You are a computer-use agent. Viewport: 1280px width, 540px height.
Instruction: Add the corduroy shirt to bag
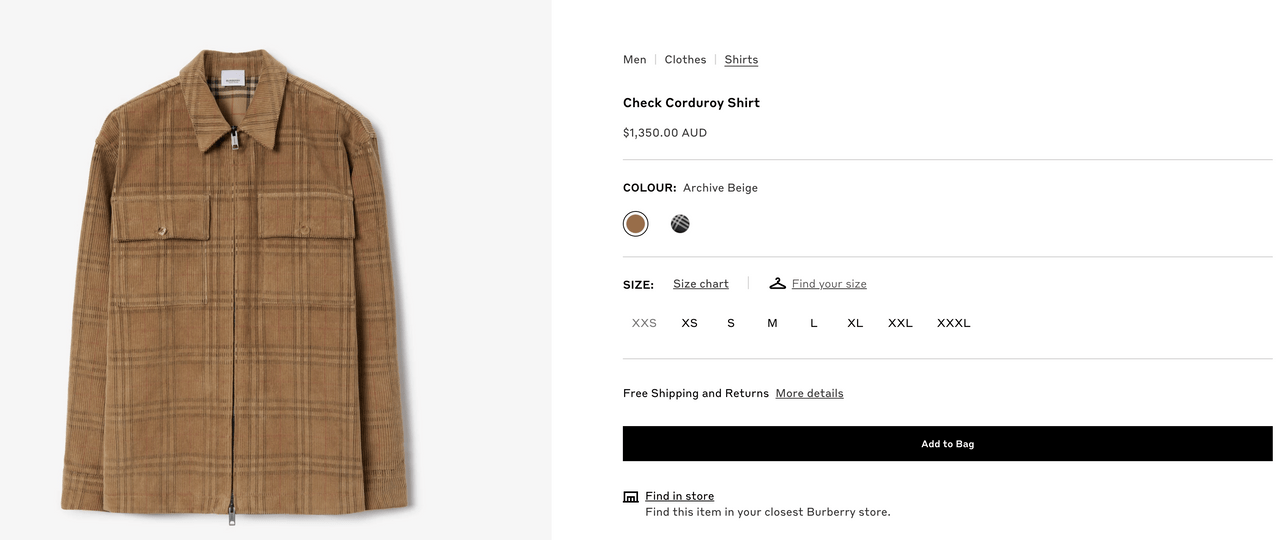click(x=947, y=444)
